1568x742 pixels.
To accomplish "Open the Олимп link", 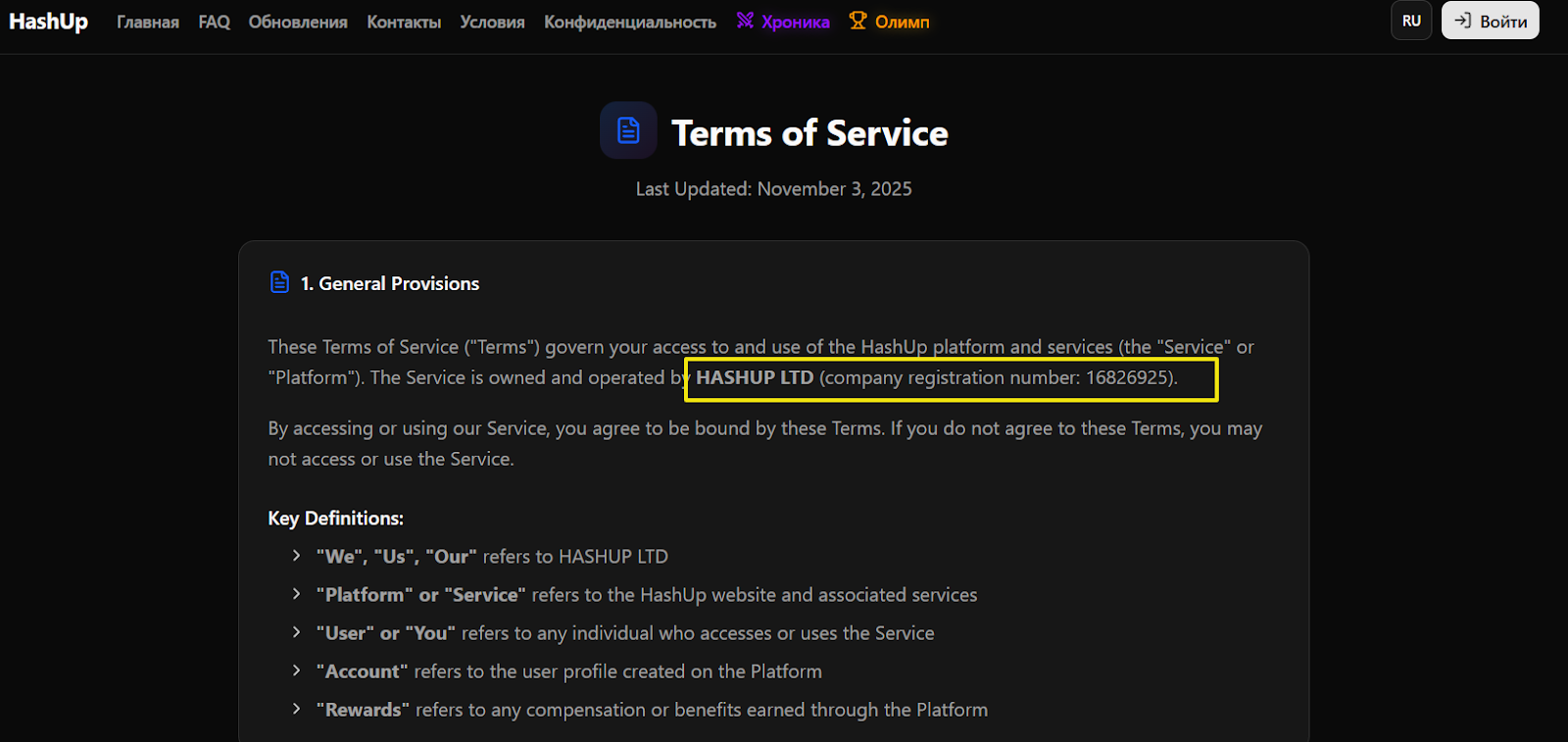I will click(x=902, y=22).
